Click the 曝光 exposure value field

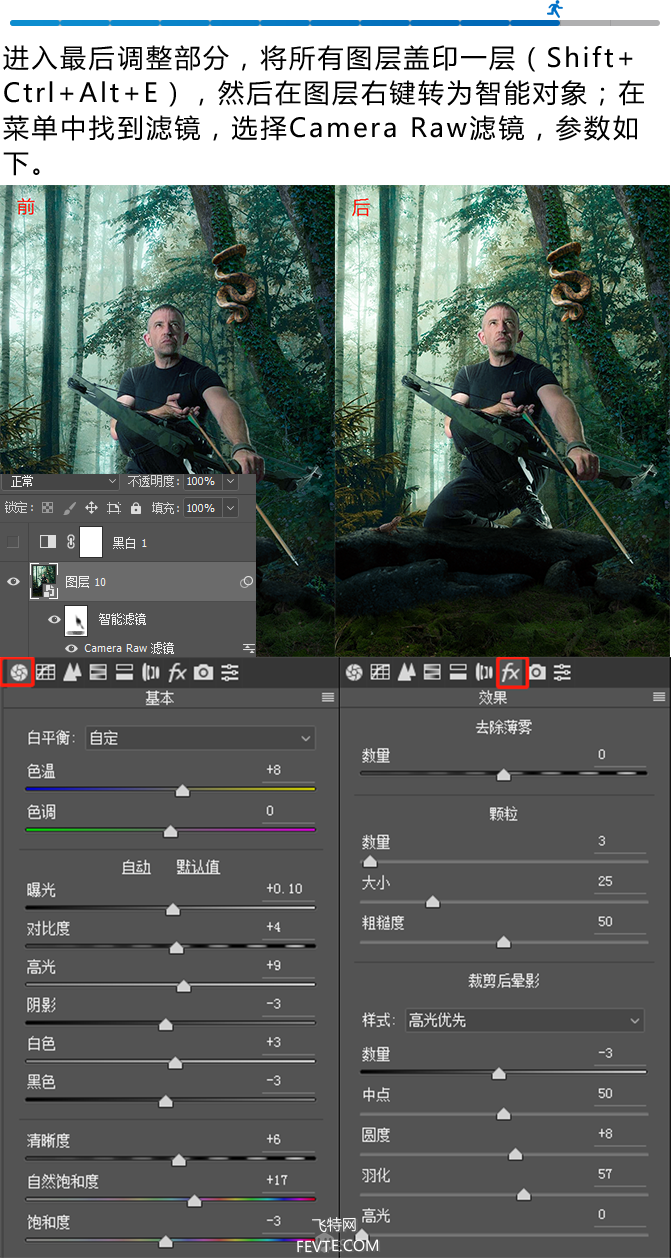point(285,889)
